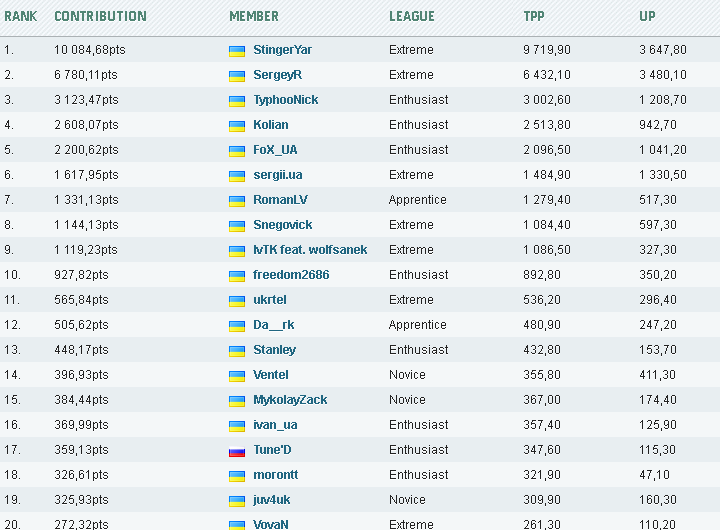Select contribution value 505,62pts
The height and width of the screenshot is (530, 720).
coord(81,325)
